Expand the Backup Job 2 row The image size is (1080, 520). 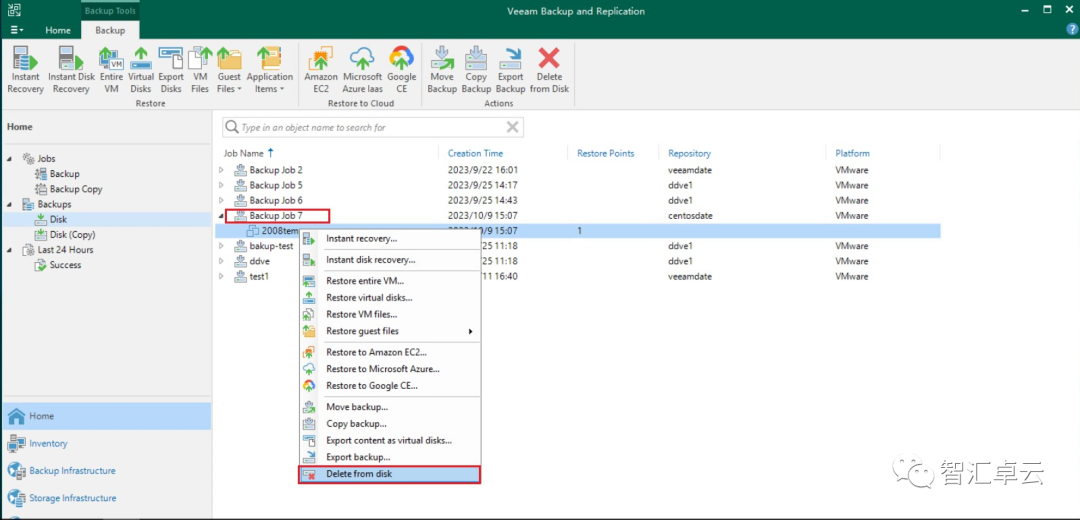click(221, 170)
